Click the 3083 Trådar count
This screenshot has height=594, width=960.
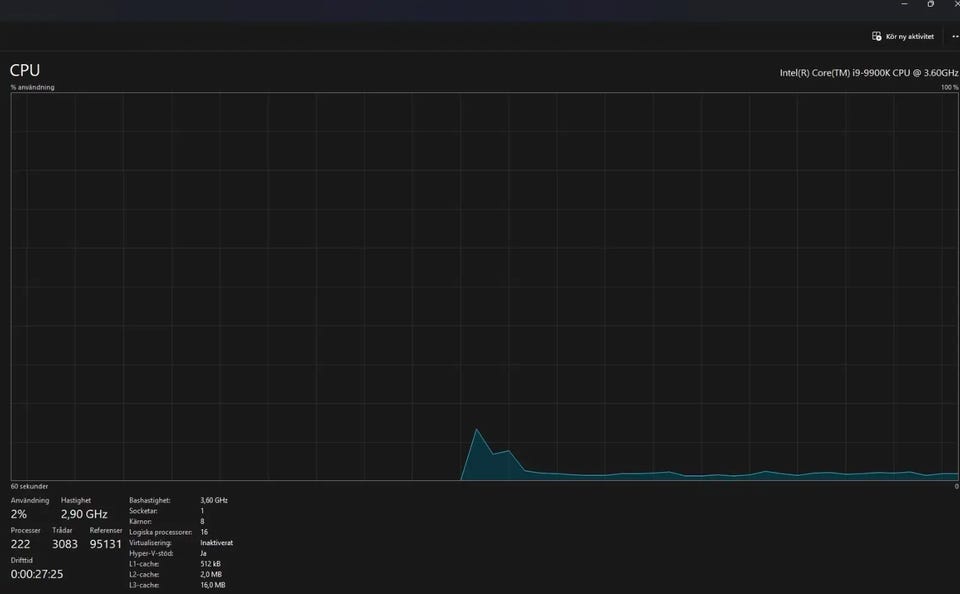point(65,544)
